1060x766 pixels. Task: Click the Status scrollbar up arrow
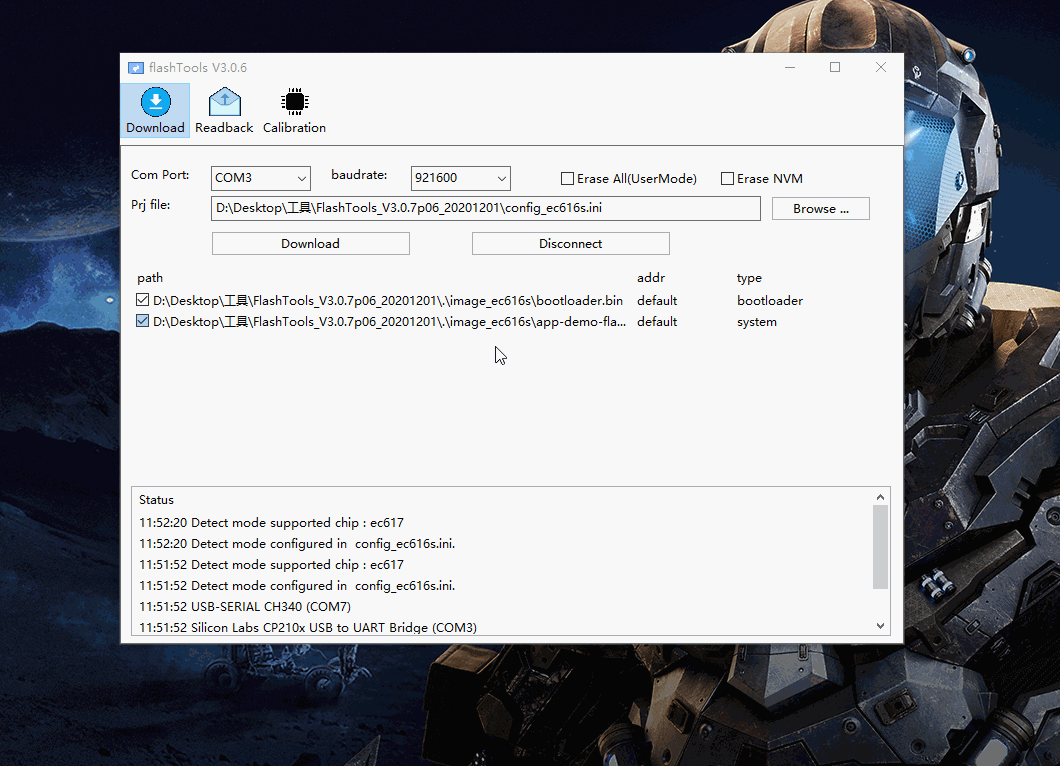(x=880, y=497)
